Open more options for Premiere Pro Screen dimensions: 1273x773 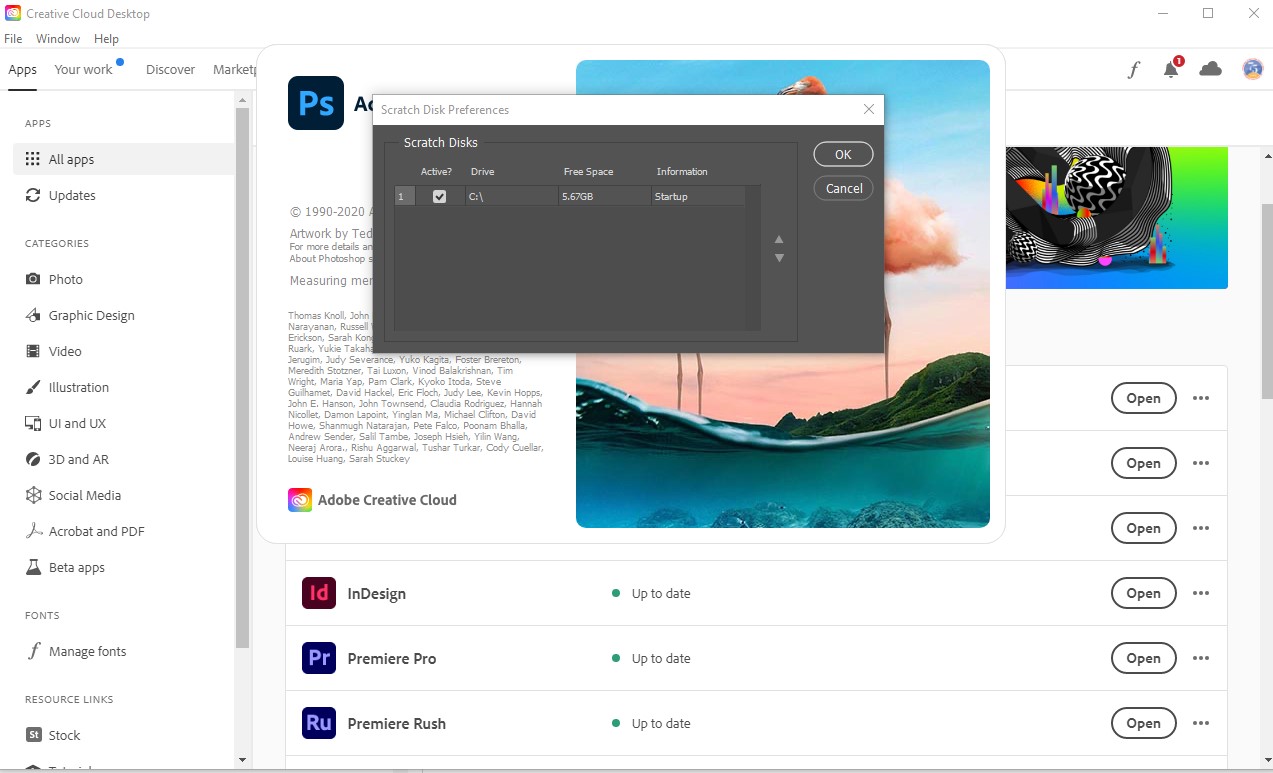(x=1200, y=658)
